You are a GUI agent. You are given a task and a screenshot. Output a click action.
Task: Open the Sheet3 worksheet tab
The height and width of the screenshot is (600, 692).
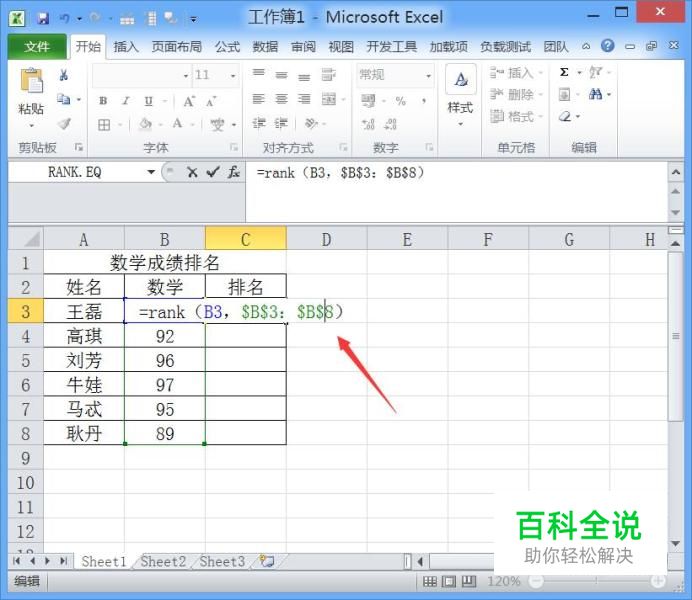point(222,562)
